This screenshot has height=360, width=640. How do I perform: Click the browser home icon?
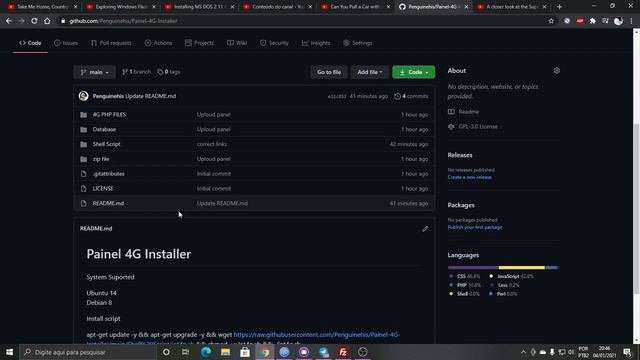pyautogui.click(x=47, y=21)
